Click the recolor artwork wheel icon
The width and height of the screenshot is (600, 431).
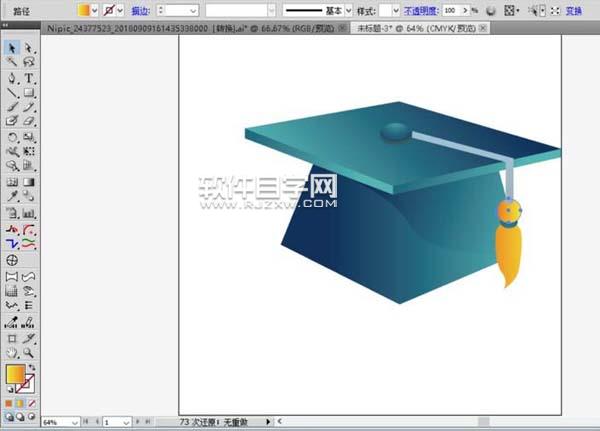[491, 11]
